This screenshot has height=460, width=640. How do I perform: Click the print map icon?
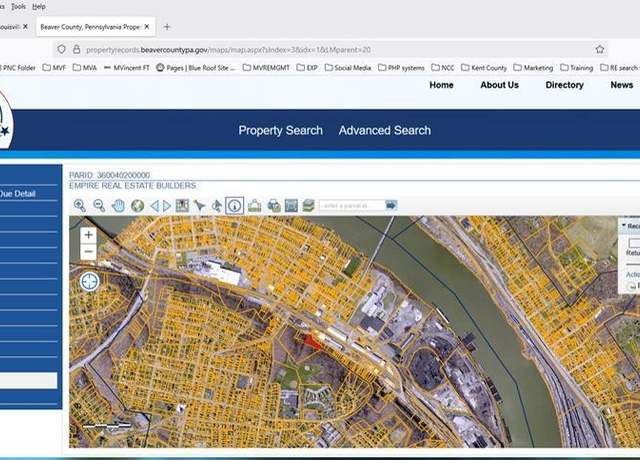point(274,205)
